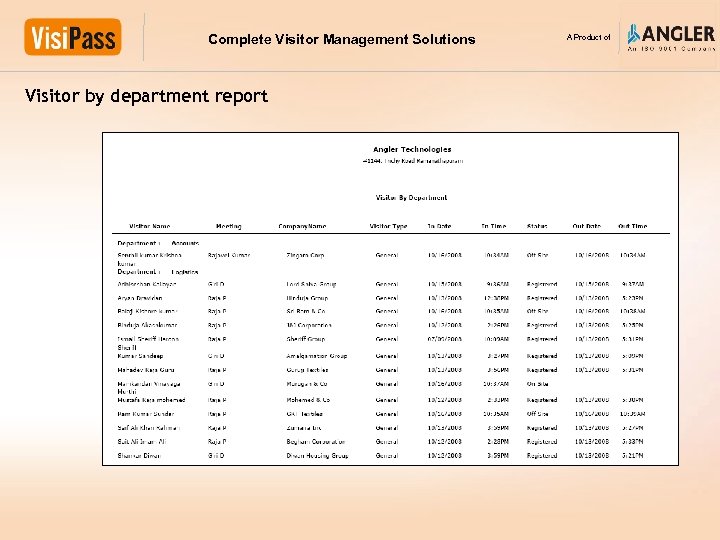This screenshot has height=540, width=720.
Task: Click the embedded visitor report image
Action: click(390, 299)
